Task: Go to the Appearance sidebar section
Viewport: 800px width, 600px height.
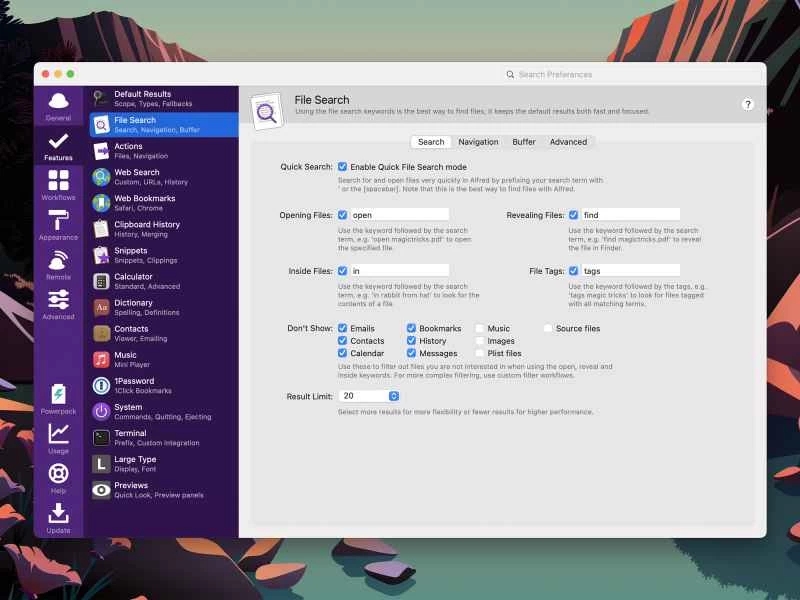Action: tap(57, 224)
